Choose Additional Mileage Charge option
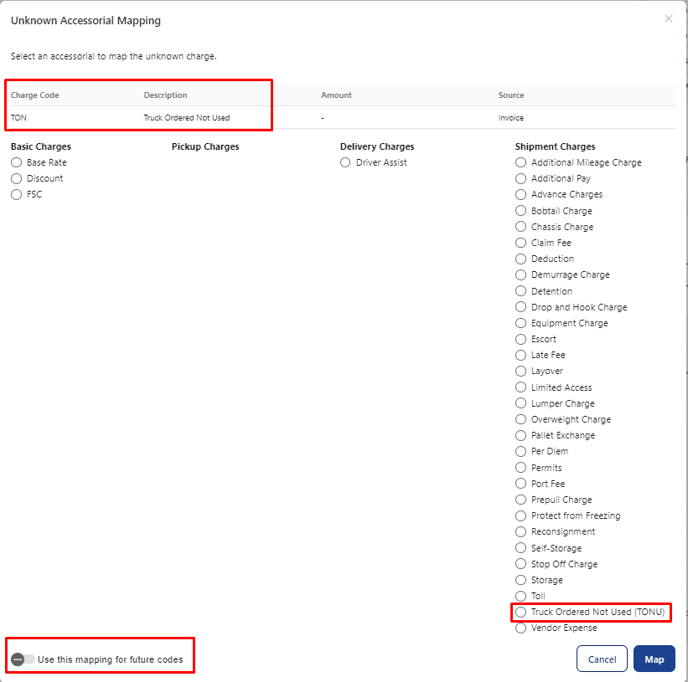 click(x=520, y=162)
